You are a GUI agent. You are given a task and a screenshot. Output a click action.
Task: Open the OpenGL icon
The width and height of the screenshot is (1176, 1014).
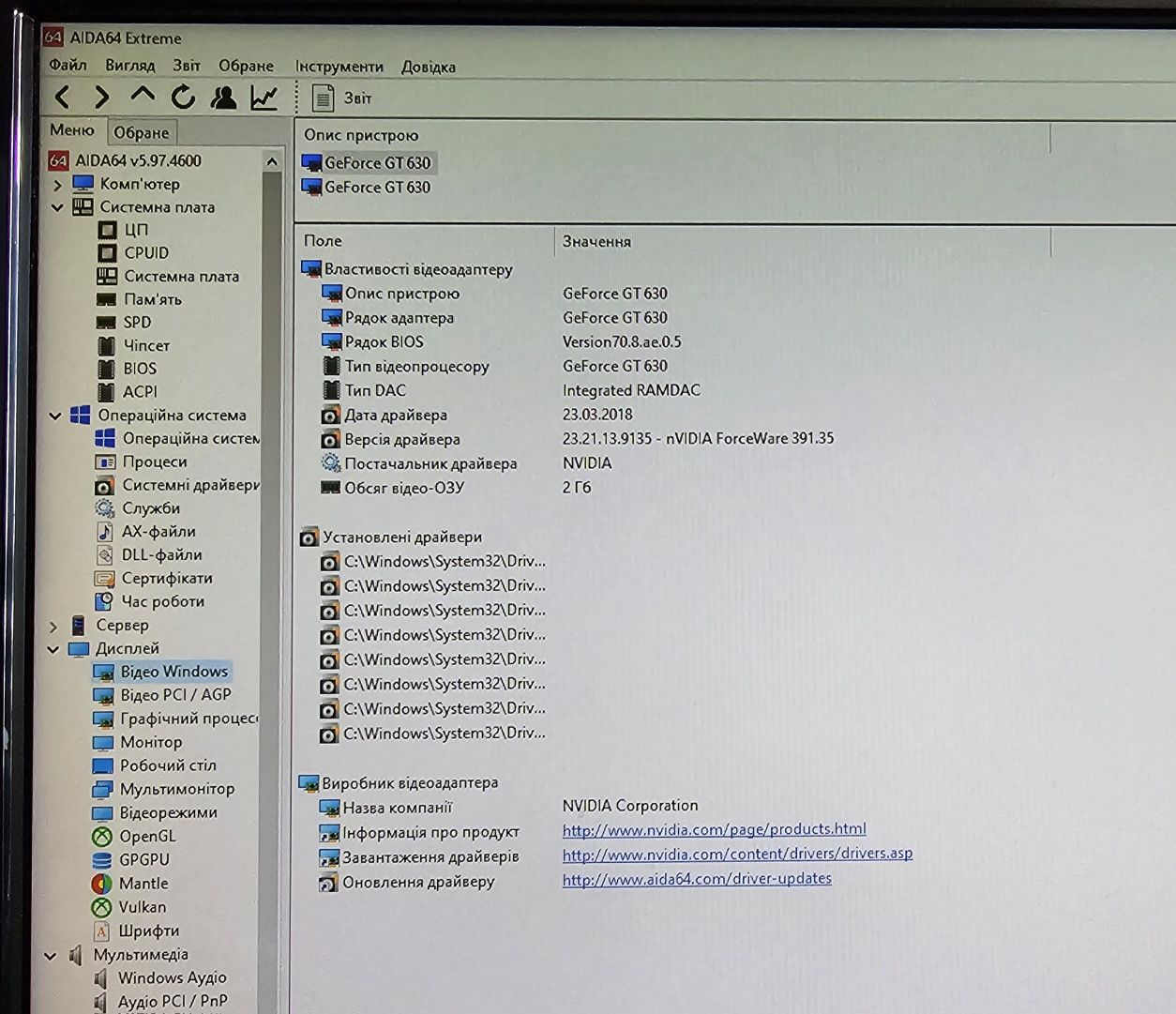point(102,837)
